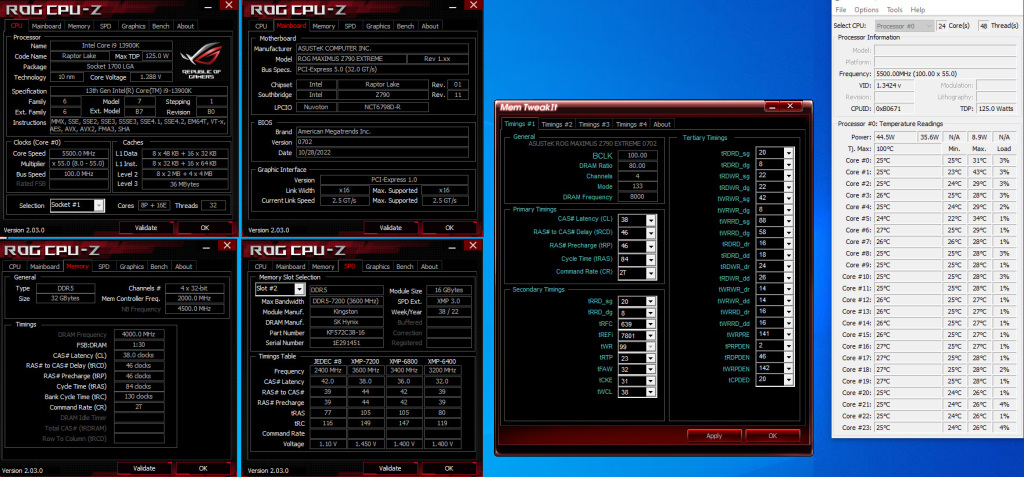Click the BIOS Version value 0702
Viewport: 1024px width, 477px height.
pyautogui.click(x=381, y=142)
